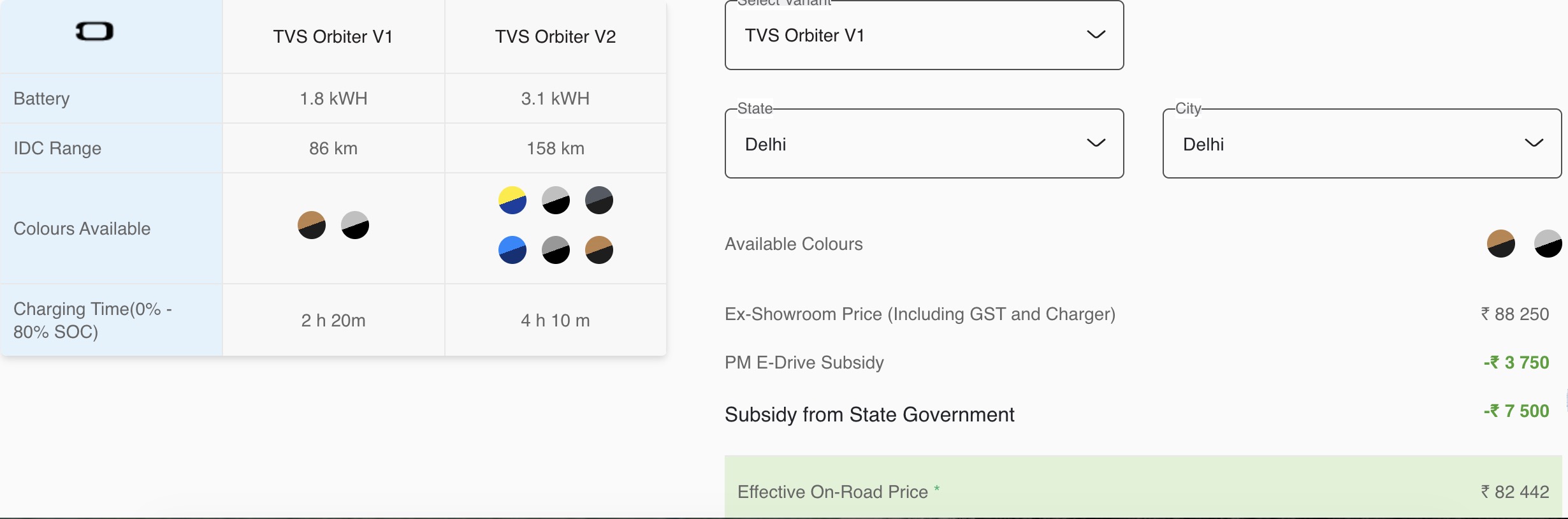The image size is (1568, 519).
Task: Choose the blue-navy colour for Orbiter V2
Action: [x=512, y=250]
